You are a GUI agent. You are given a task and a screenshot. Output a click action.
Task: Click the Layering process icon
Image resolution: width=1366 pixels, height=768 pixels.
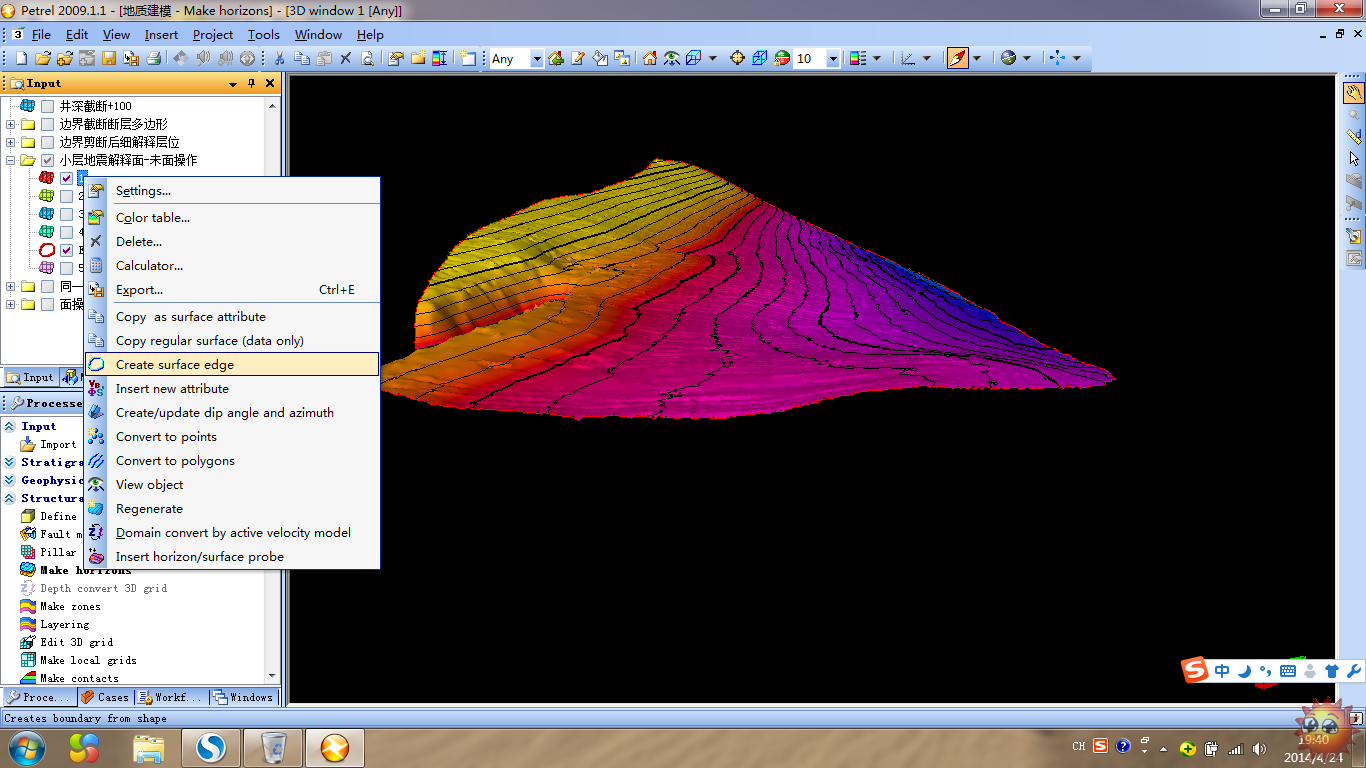pos(28,624)
